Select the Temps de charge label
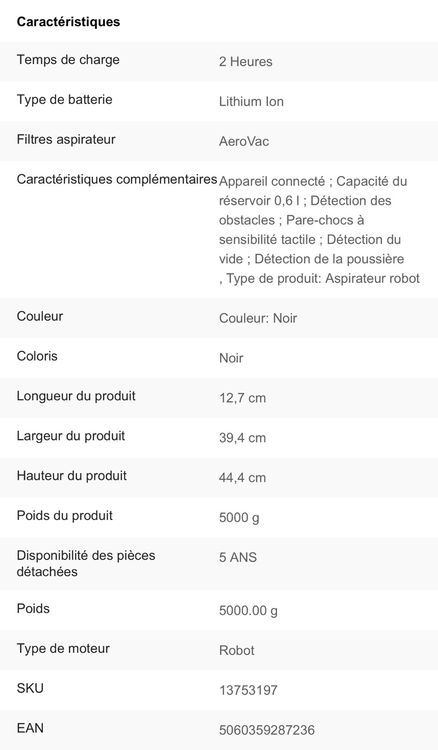 click(68, 60)
